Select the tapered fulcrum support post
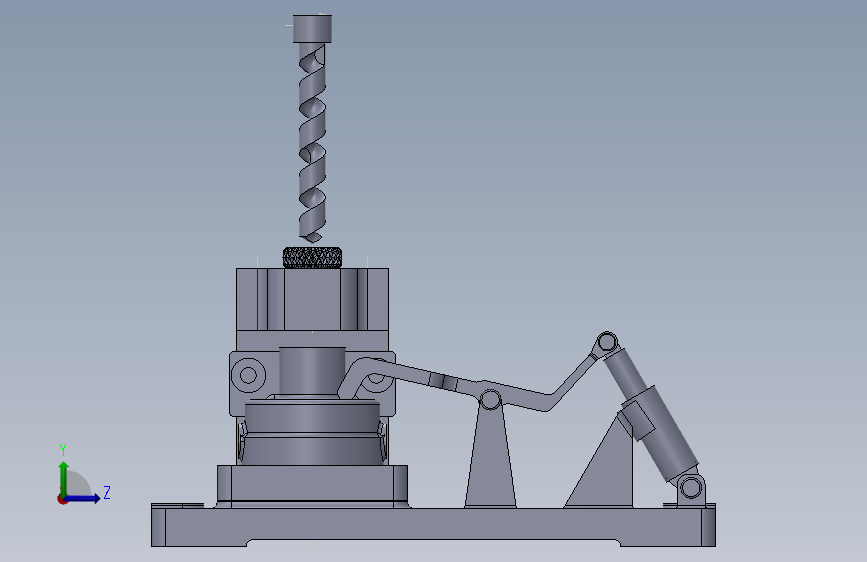Viewport: 867px width, 562px height. click(490, 459)
